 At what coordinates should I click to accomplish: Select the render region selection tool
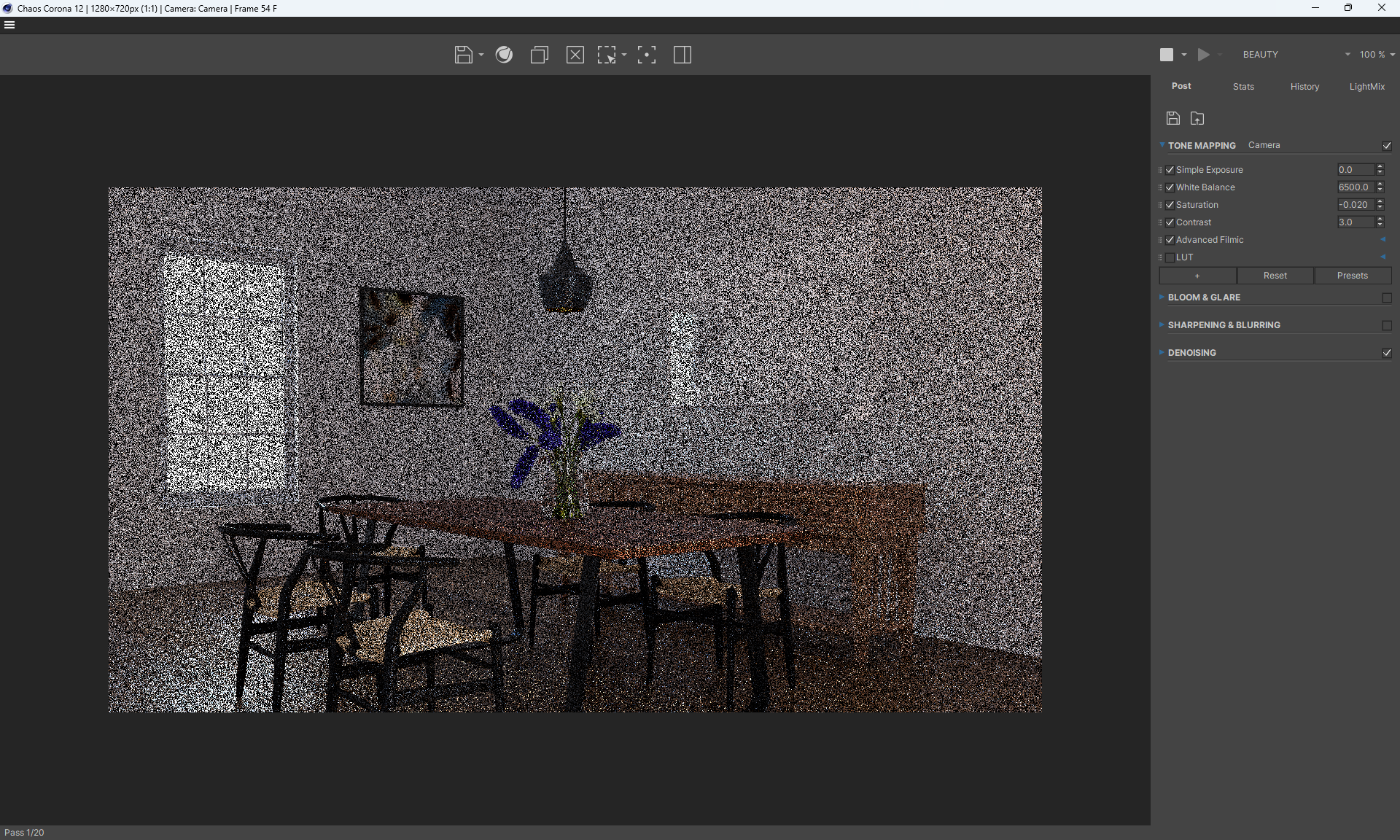[x=607, y=55]
